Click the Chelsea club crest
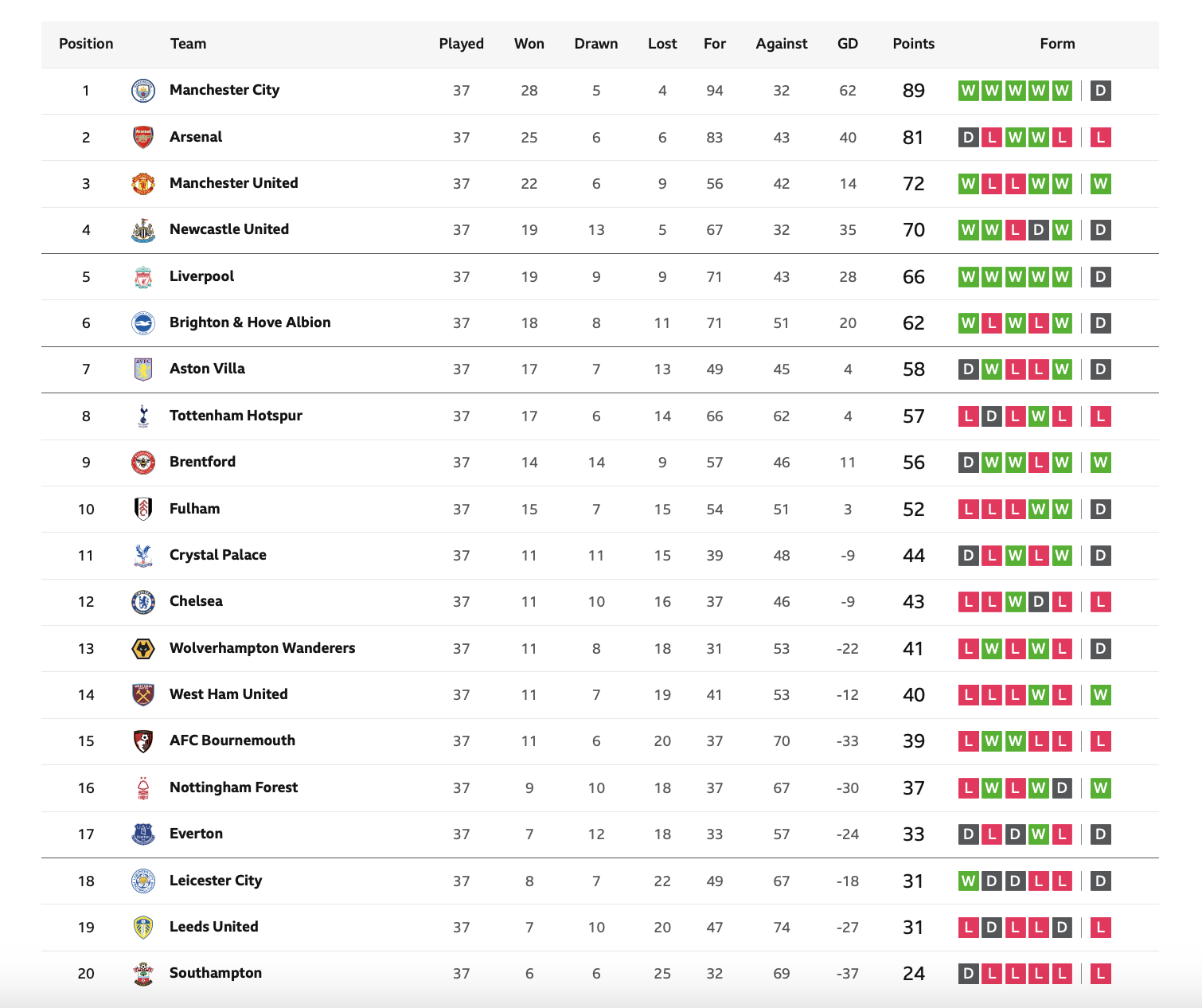Viewport: 1202px width, 1008px height. [143, 602]
